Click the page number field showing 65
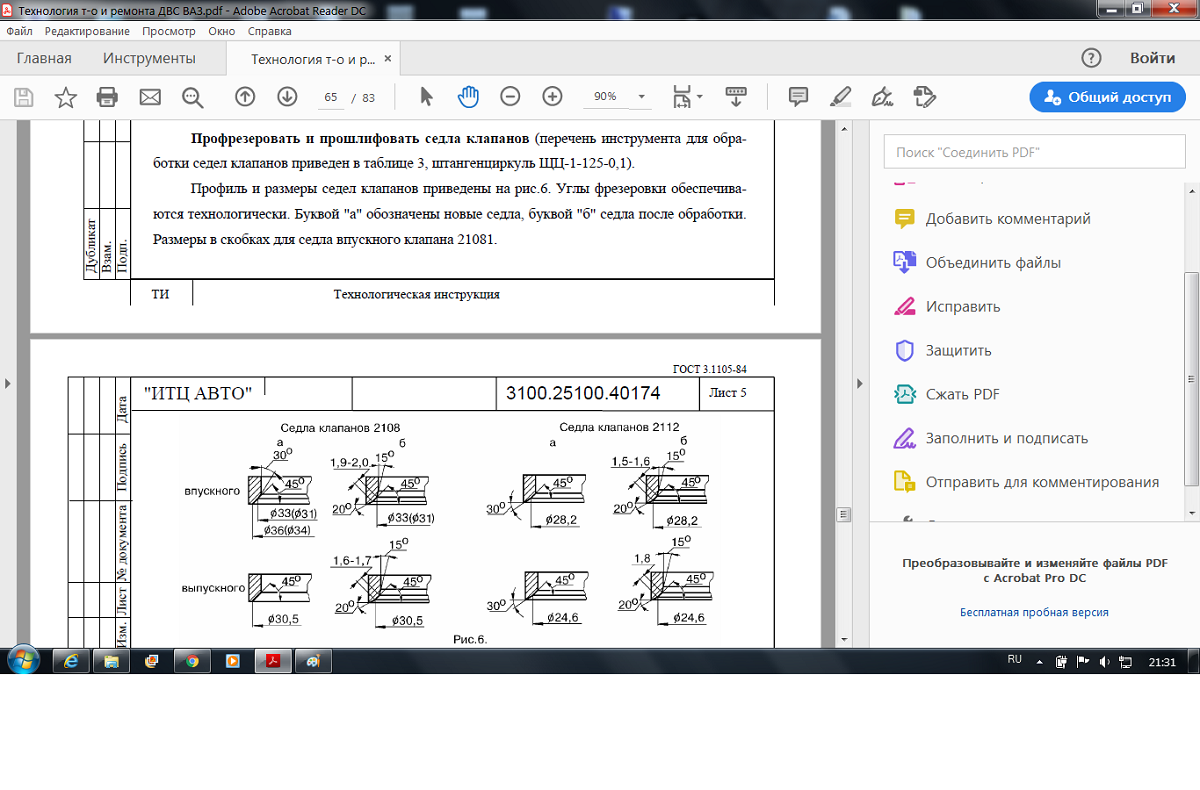The image size is (1200, 790). [331, 97]
